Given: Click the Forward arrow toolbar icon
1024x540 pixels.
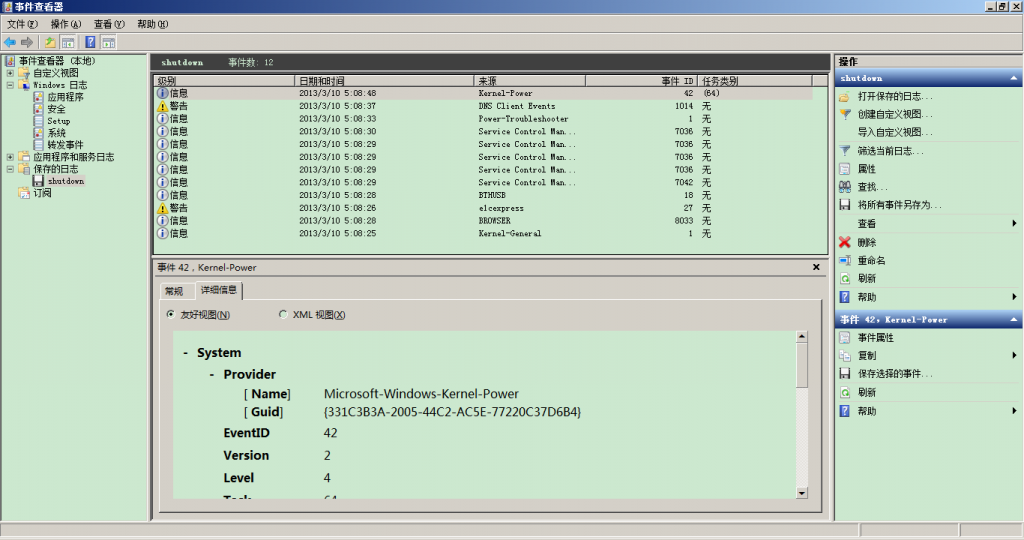Looking at the screenshot, I should (x=27, y=42).
